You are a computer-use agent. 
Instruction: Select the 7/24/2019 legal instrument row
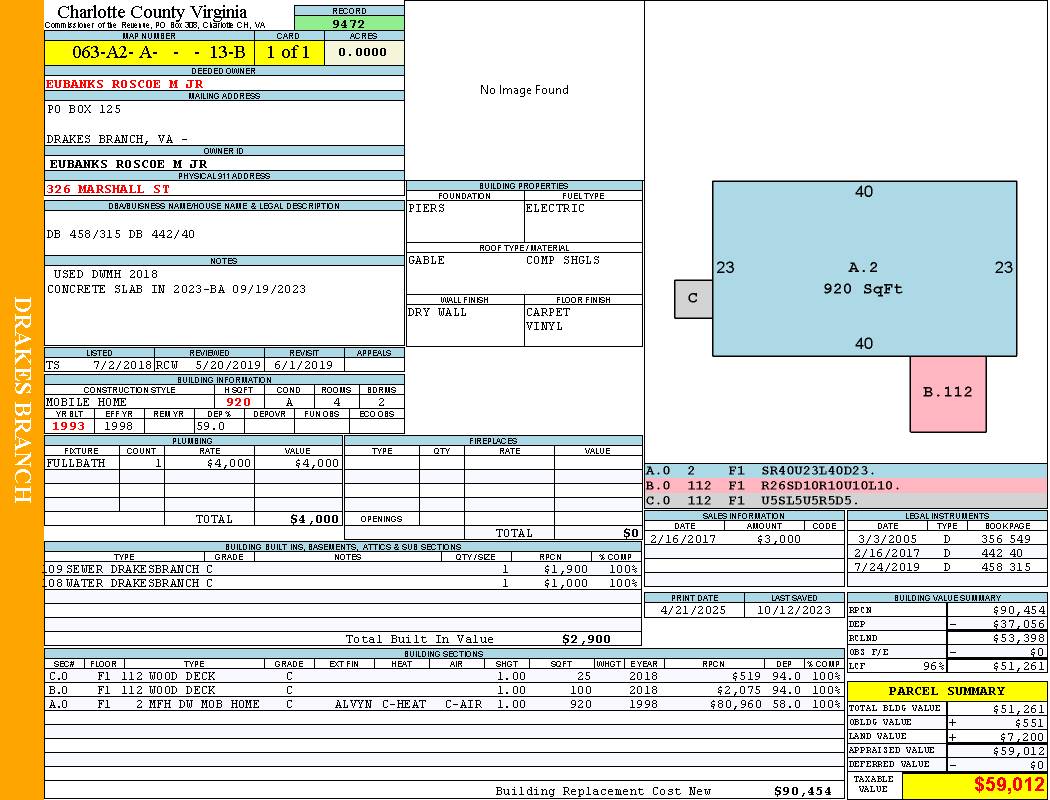946,567
